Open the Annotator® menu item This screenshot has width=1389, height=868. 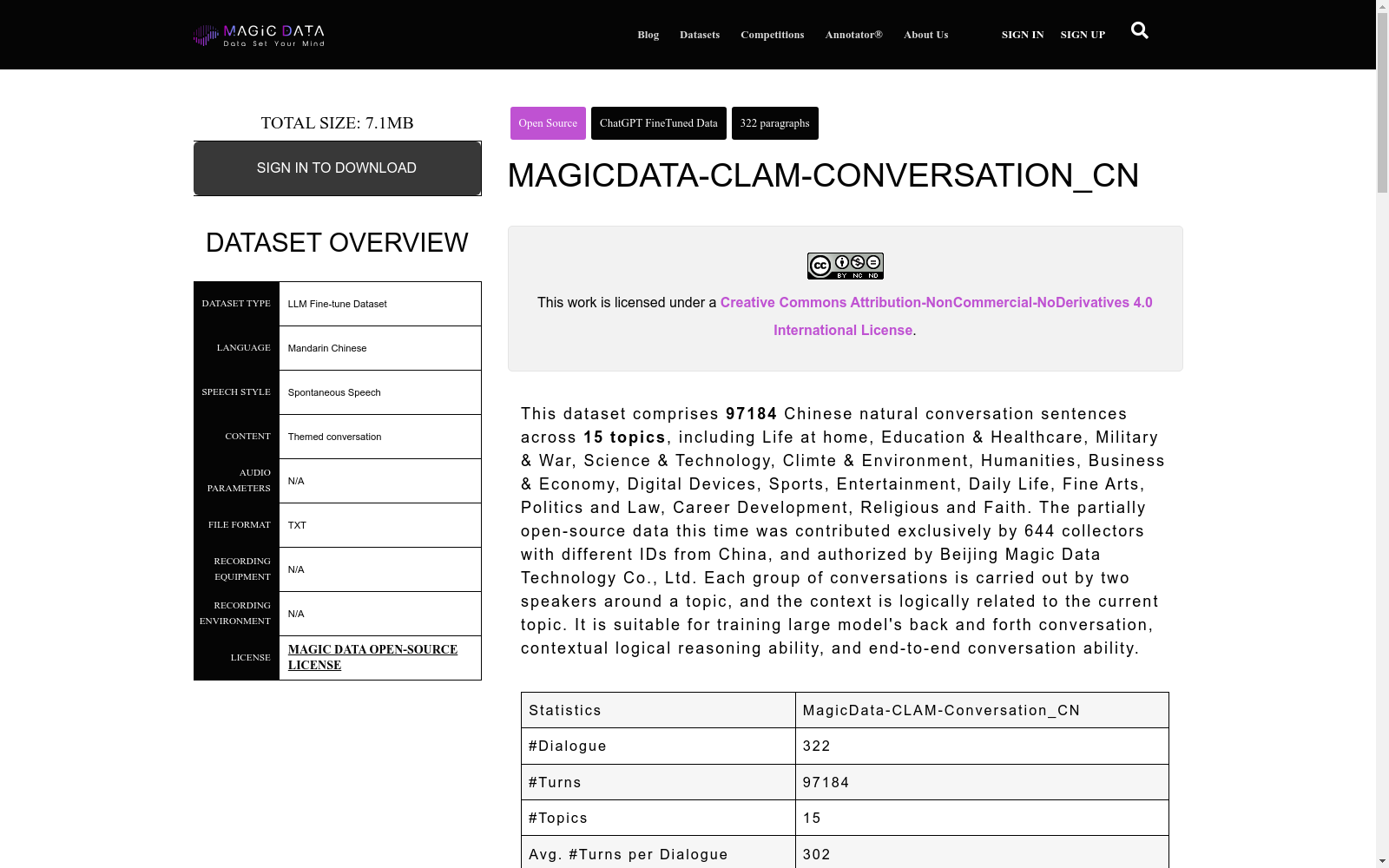(853, 35)
